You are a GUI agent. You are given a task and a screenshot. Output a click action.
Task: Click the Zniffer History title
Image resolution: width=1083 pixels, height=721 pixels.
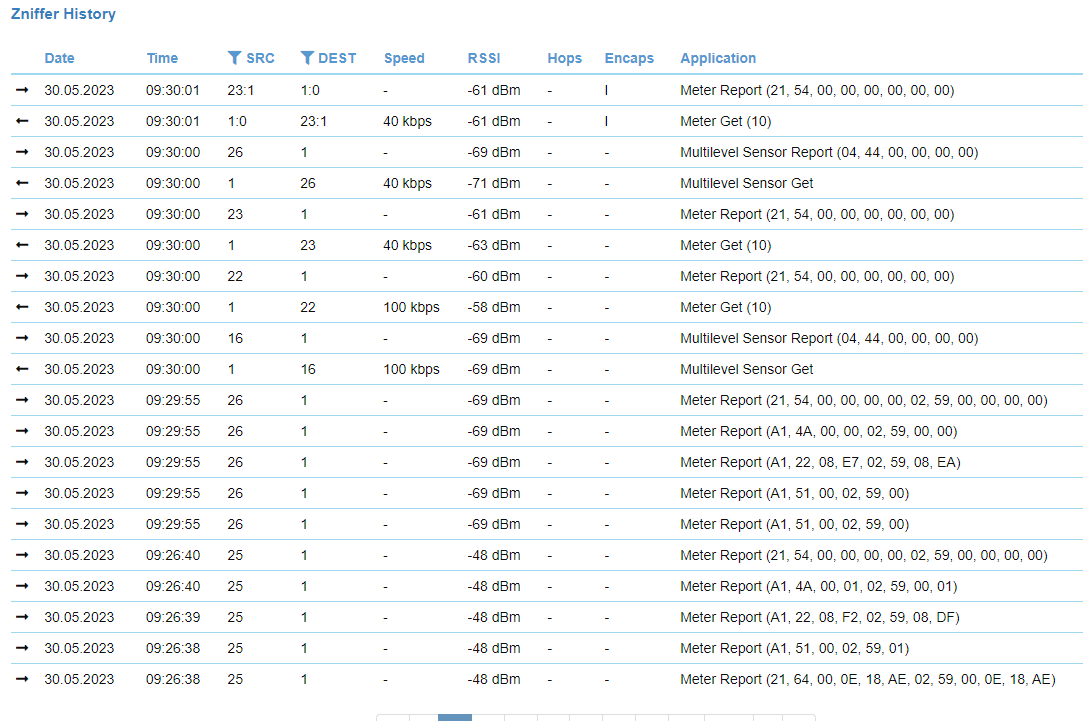[x=63, y=14]
